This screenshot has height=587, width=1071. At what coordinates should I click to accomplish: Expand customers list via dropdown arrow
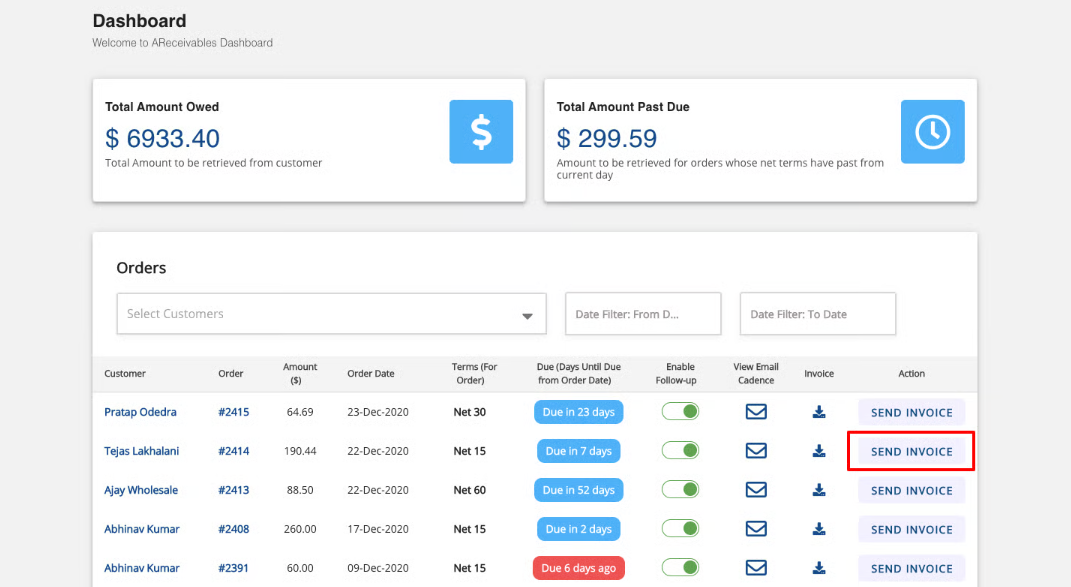coord(527,316)
